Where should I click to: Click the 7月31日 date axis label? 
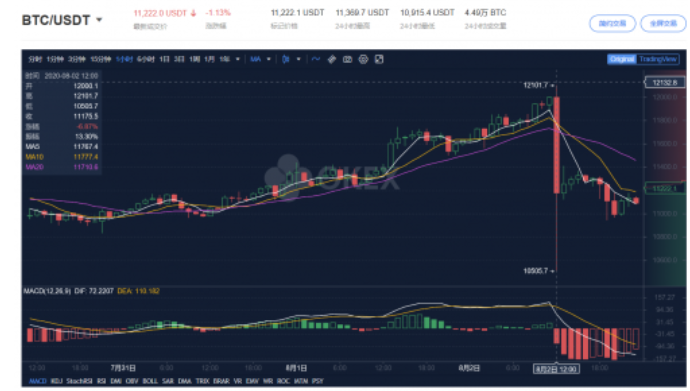(x=123, y=368)
